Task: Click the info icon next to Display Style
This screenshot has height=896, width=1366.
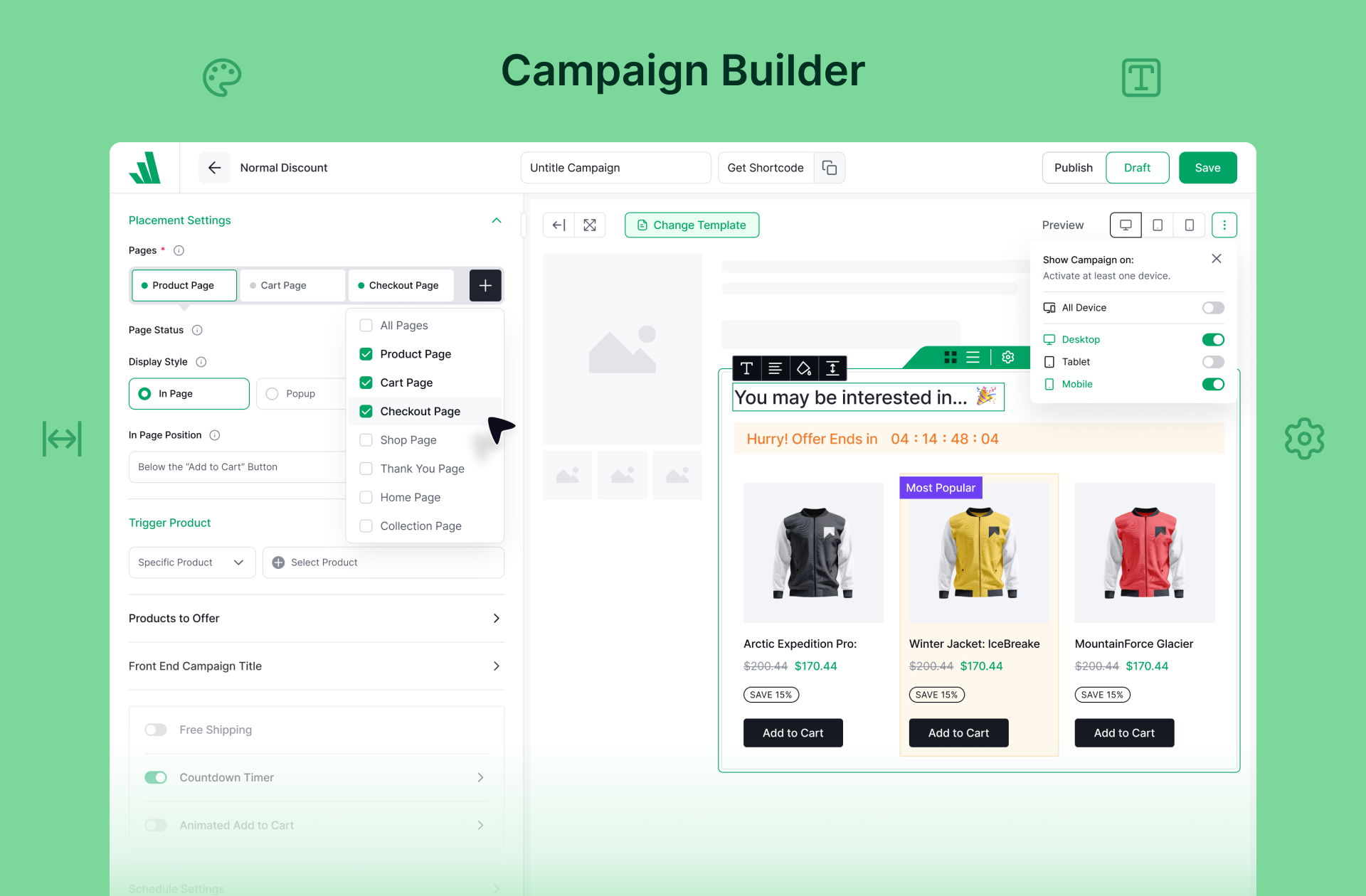Action: 201,362
